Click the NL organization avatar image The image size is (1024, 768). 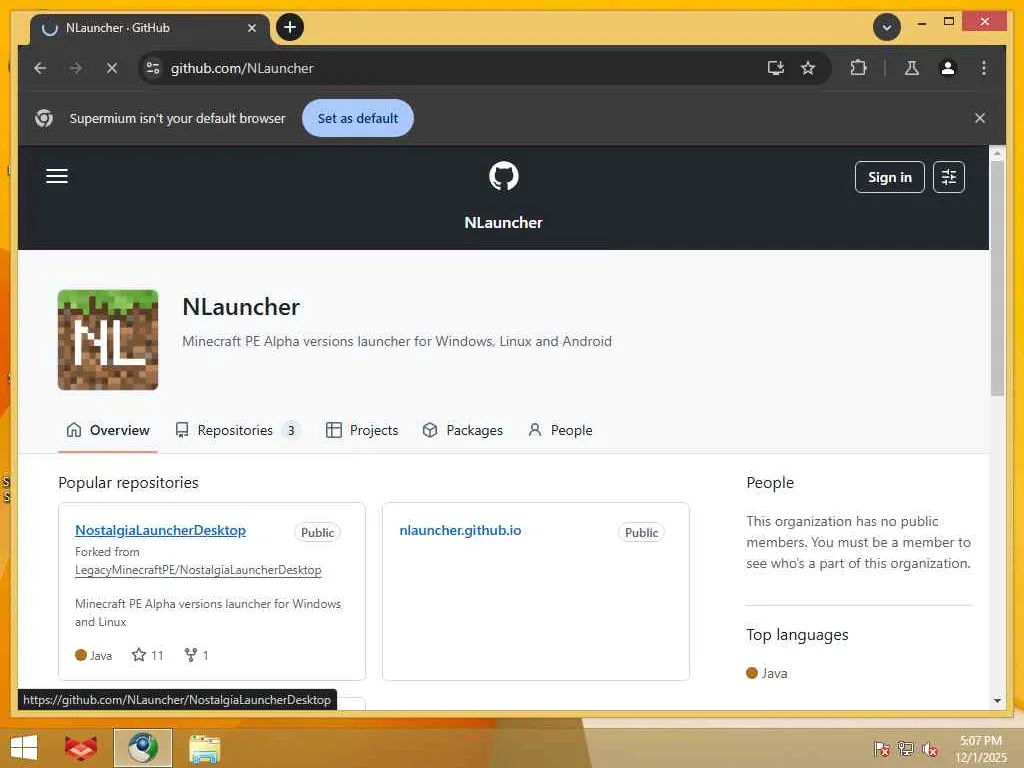pyautogui.click(x=108, y=340)
